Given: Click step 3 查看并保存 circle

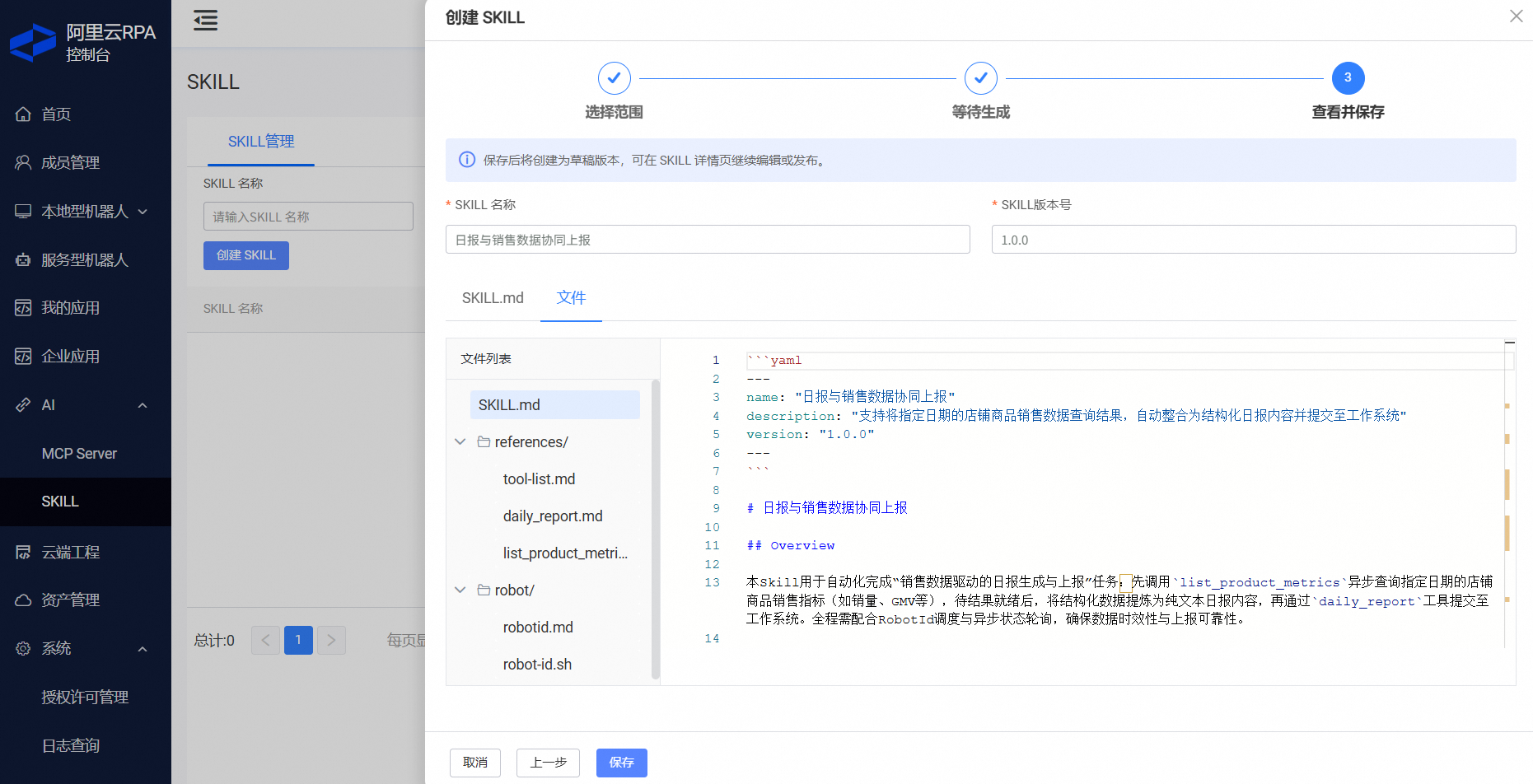Looking at the screenshot, I should pyautogui.click(x=1348, y=78).
